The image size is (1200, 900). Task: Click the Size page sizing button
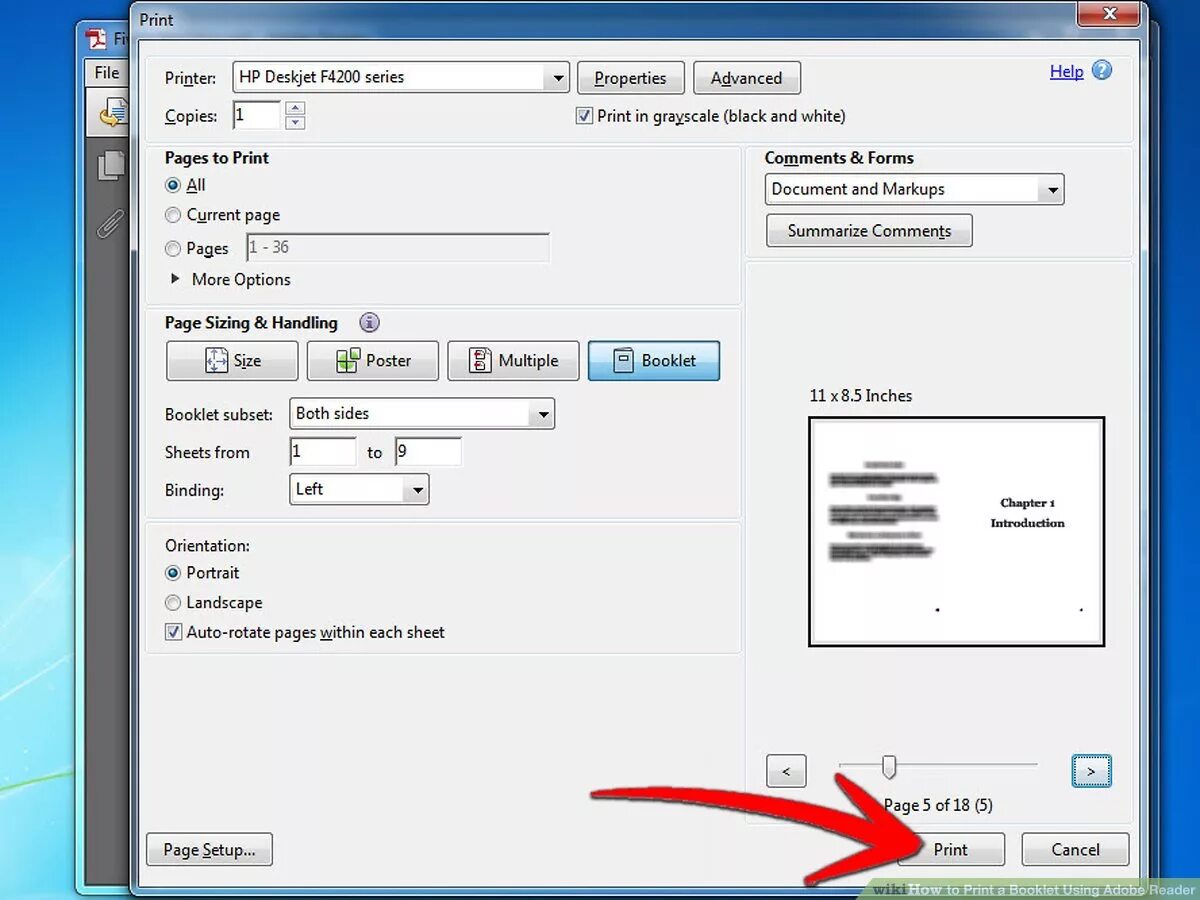[x=232, y=361]
